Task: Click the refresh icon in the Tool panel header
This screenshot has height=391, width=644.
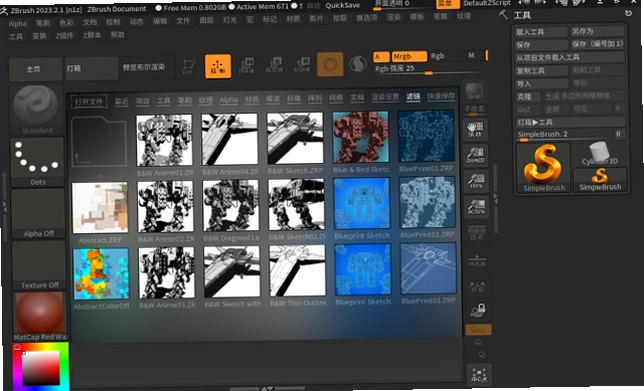Action: point(628,14)
